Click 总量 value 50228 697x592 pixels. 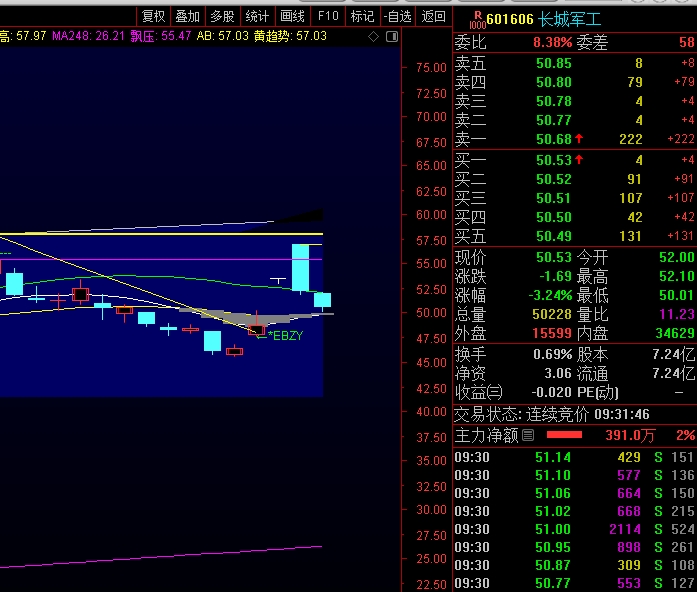click(552, 314)
